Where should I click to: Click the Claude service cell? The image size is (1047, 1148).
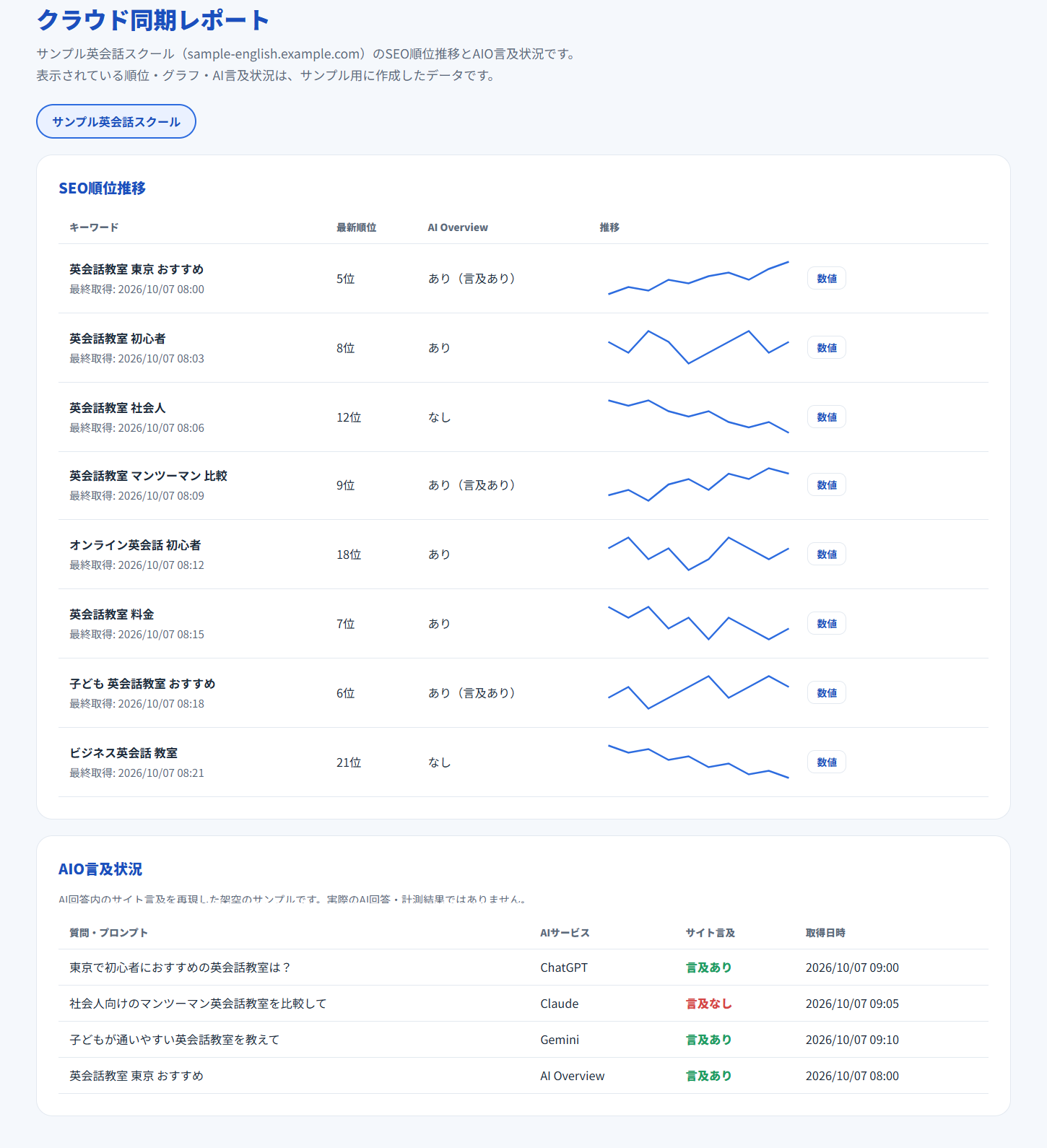[560, 1004]
